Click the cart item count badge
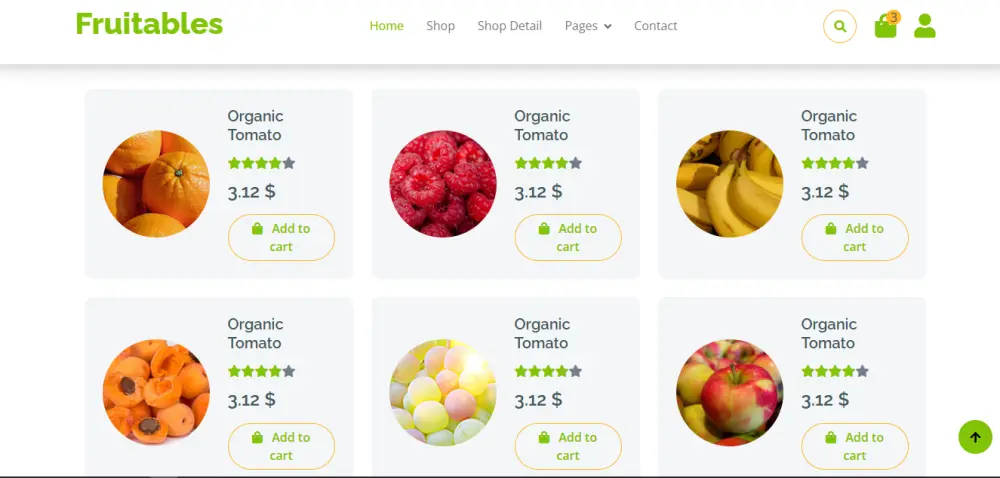Image resolution: width=1000 pixels, height=478 pixels. [893, 17]
